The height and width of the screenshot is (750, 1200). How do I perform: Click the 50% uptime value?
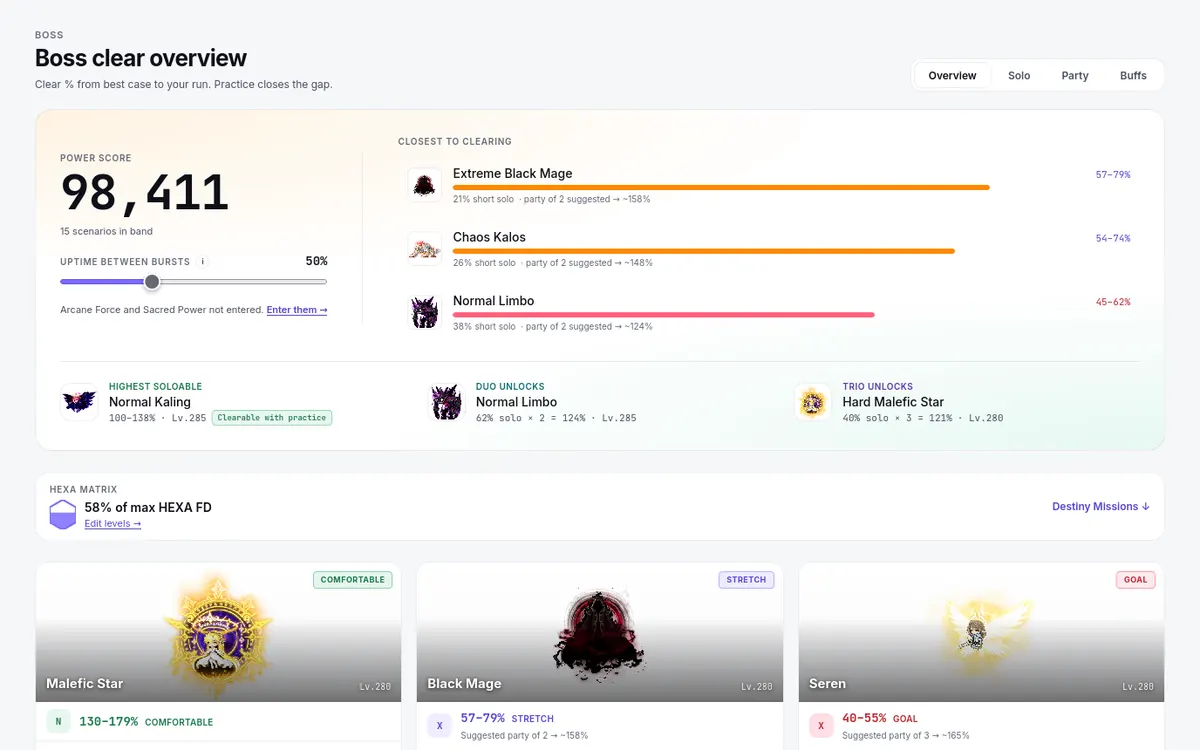(x=316, y=261)
